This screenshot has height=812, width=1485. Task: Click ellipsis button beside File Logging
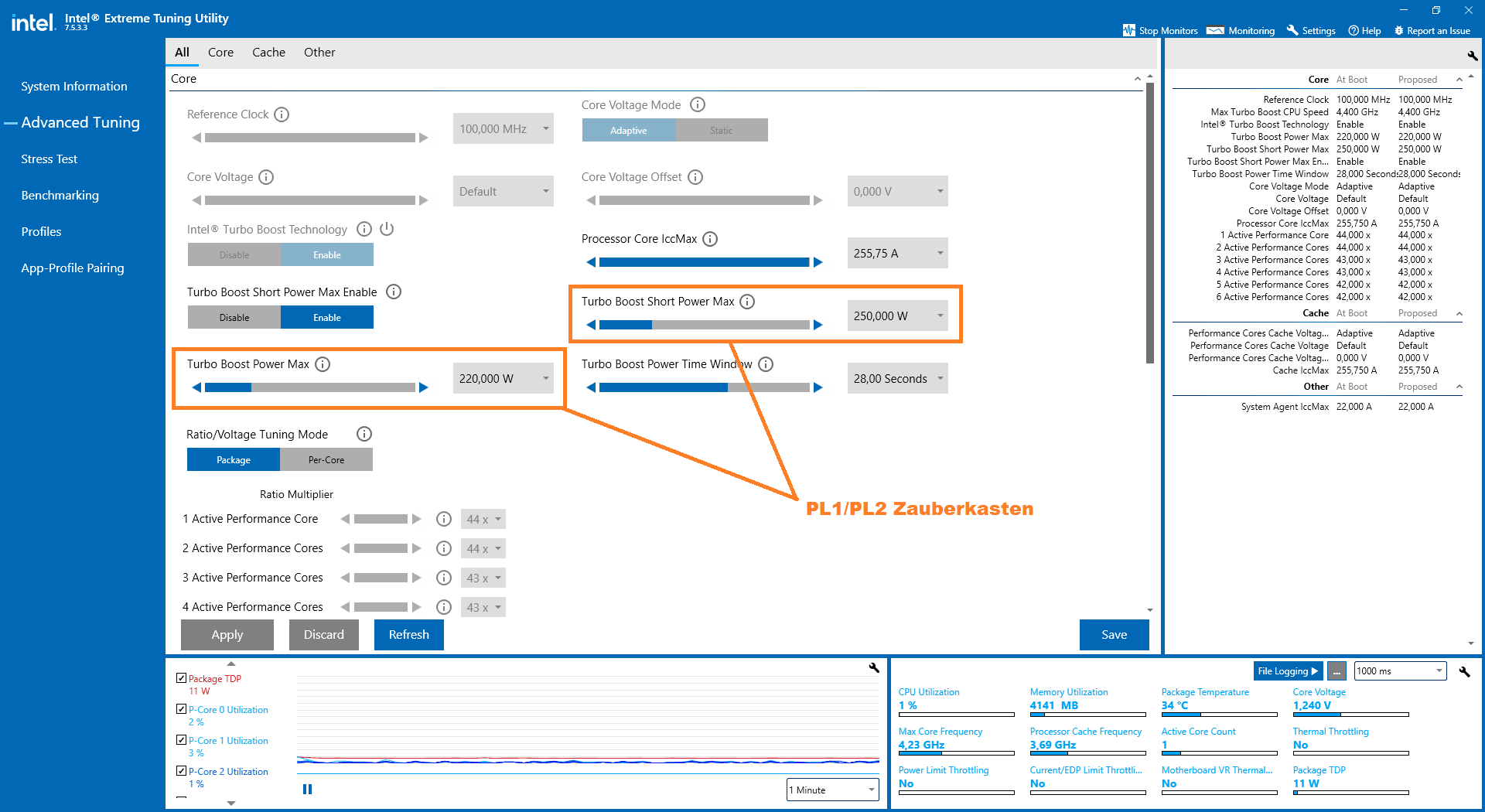1336,671
